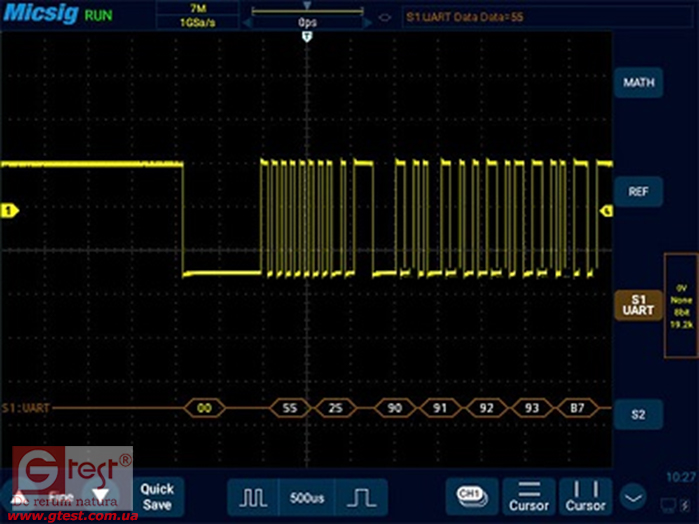Image resolution: width=699 pixels, height=524 pixels.
Task: Click the trigger position T marker
Action: [307, 36]
